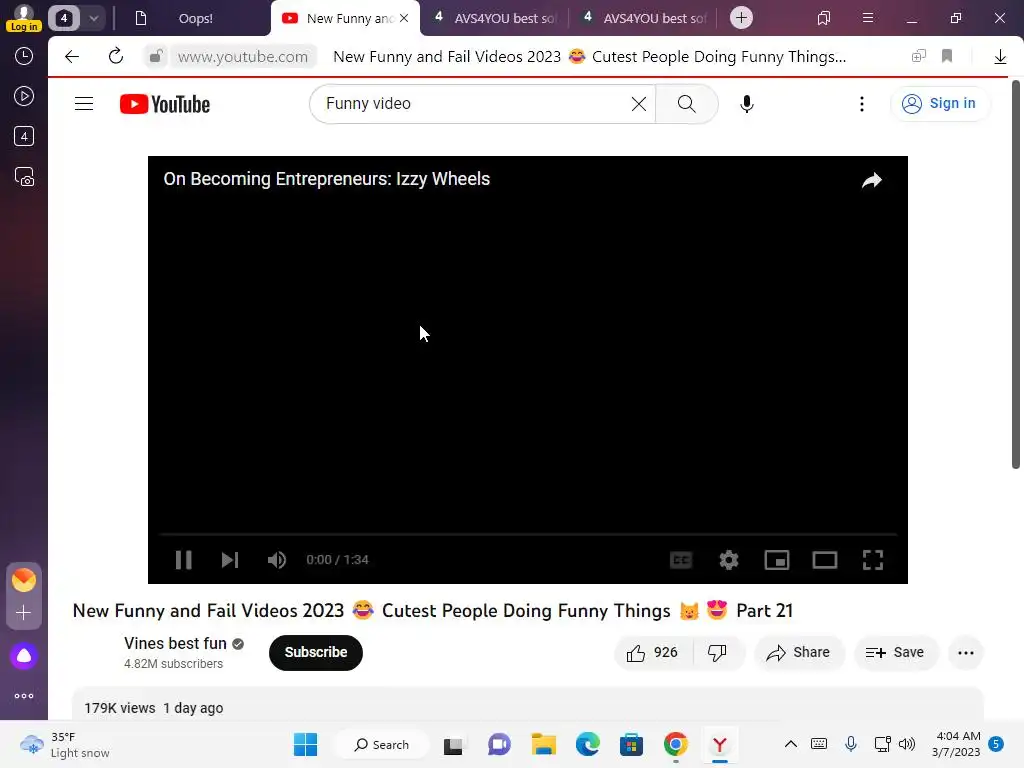Enable miniplayer mode
Viewport: 1024px width, 768px height.
pyautogui.click(x=776, y=560)
